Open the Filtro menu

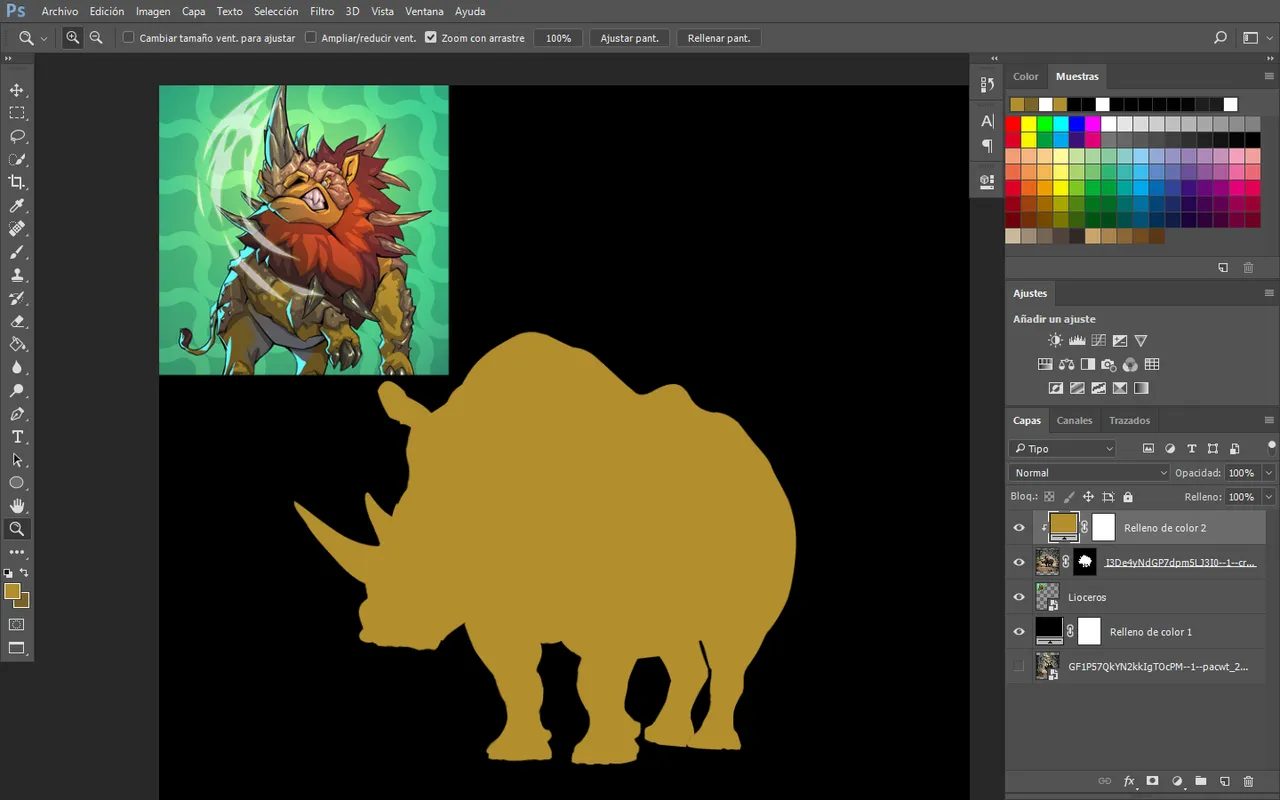322,11
